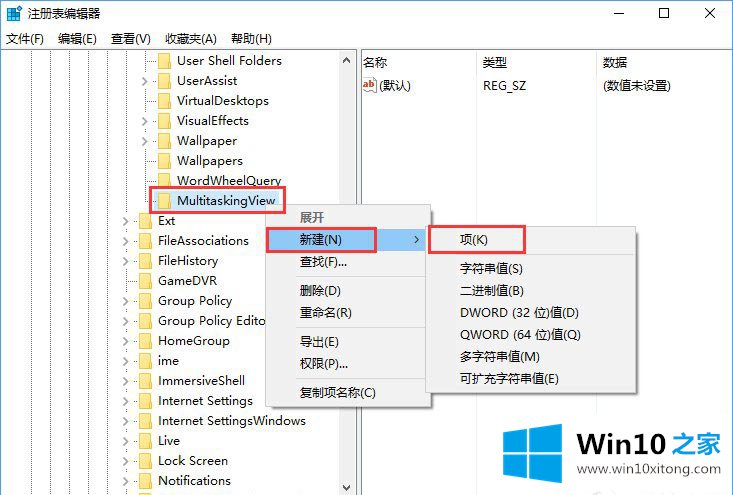
Task: Select the MultitaskingView registry key
Action: point(225,201)
